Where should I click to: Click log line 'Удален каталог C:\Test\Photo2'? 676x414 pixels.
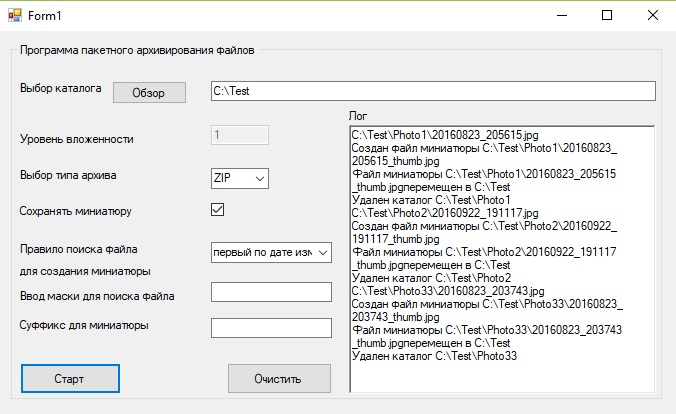coord(431,278)
